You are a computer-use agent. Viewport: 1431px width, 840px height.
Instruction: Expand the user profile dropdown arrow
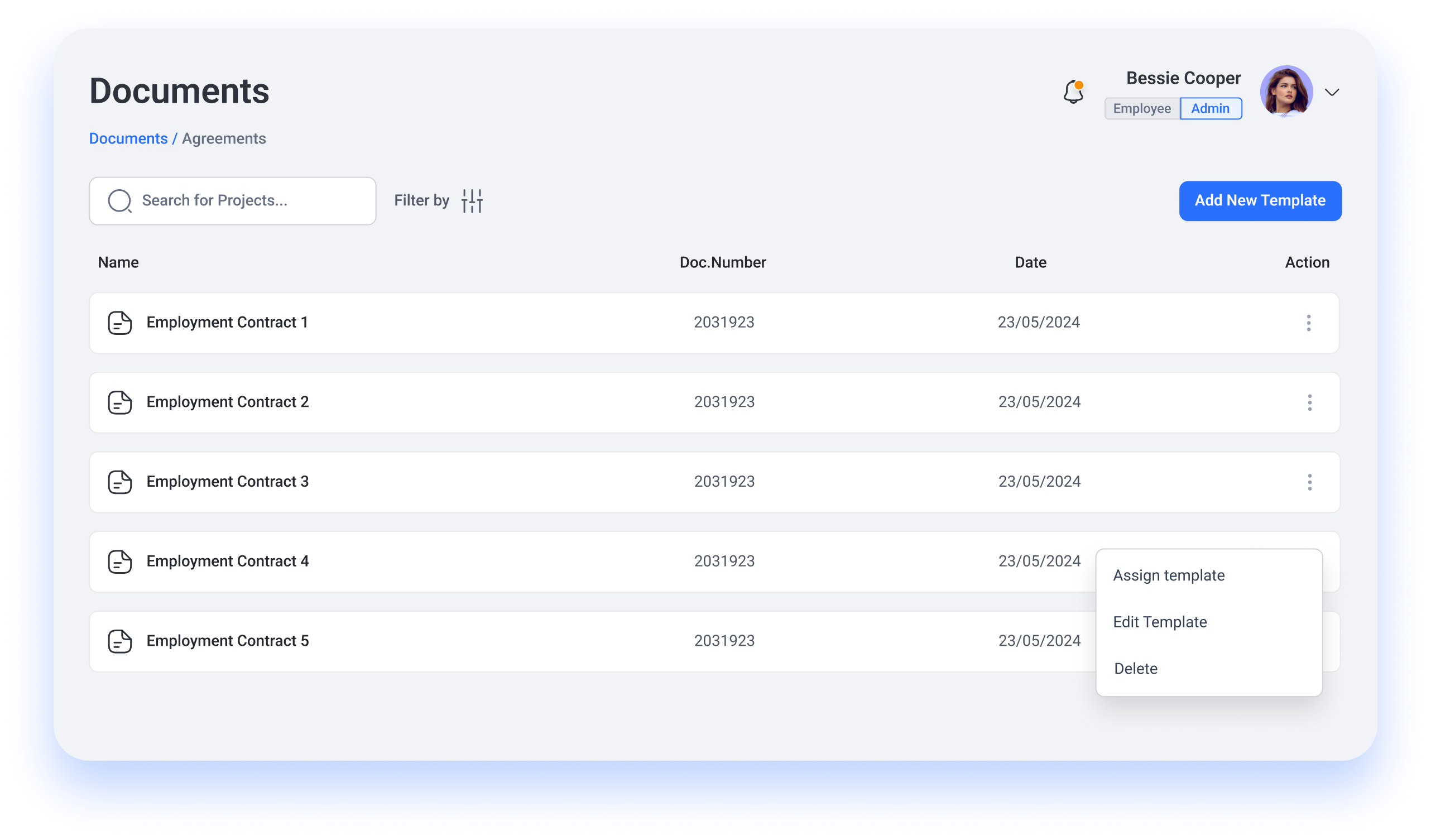click(1332, 92)
